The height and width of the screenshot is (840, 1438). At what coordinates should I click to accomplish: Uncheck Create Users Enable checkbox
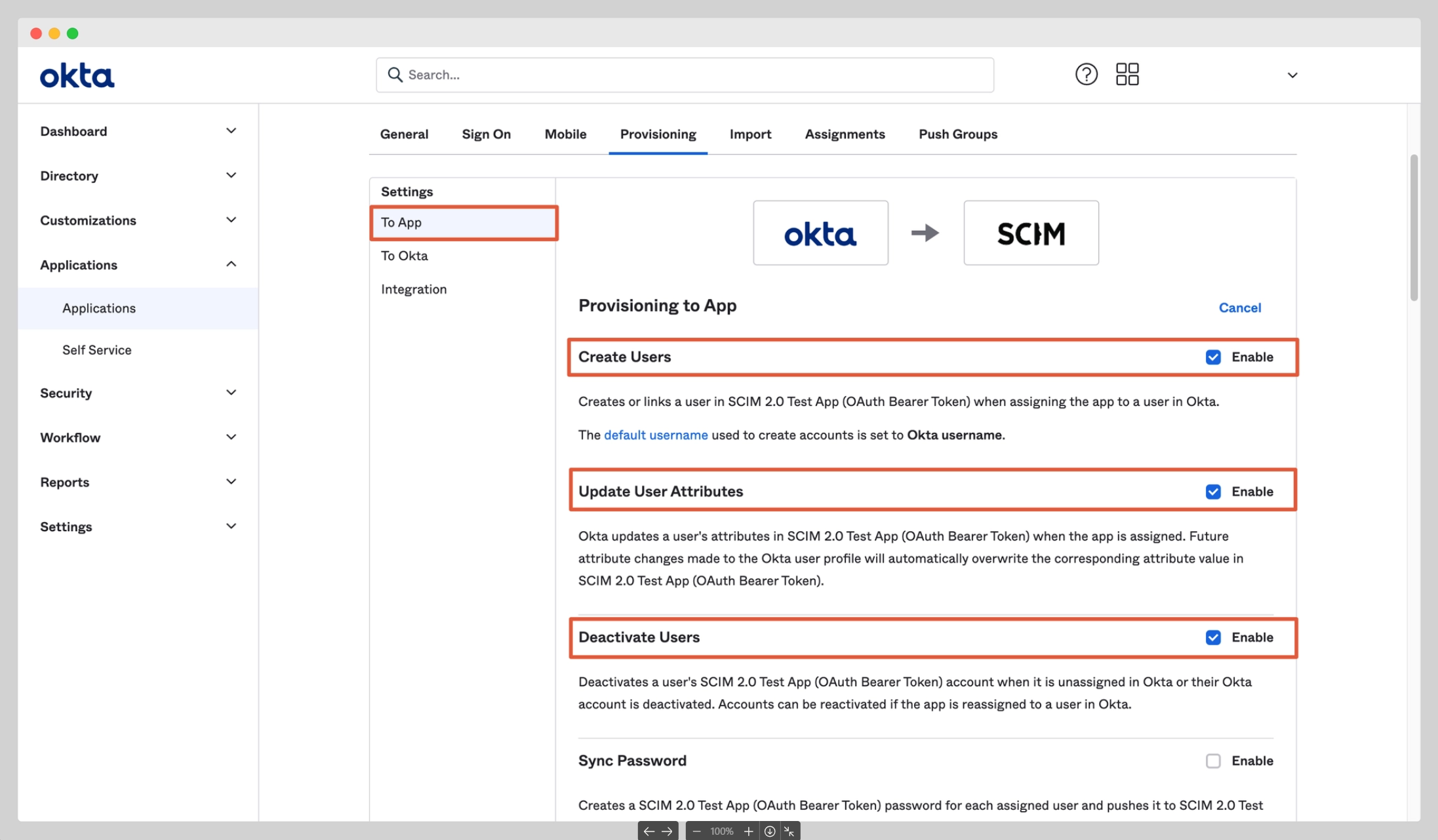[1212, 357]
